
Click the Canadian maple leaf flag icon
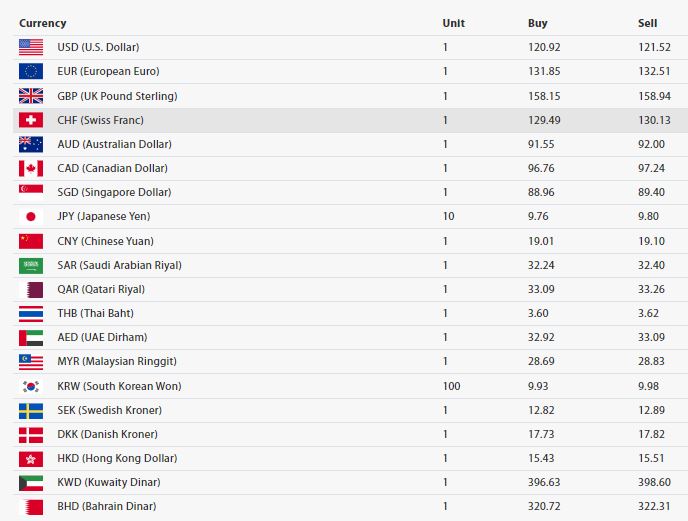(x=31, y=168)
